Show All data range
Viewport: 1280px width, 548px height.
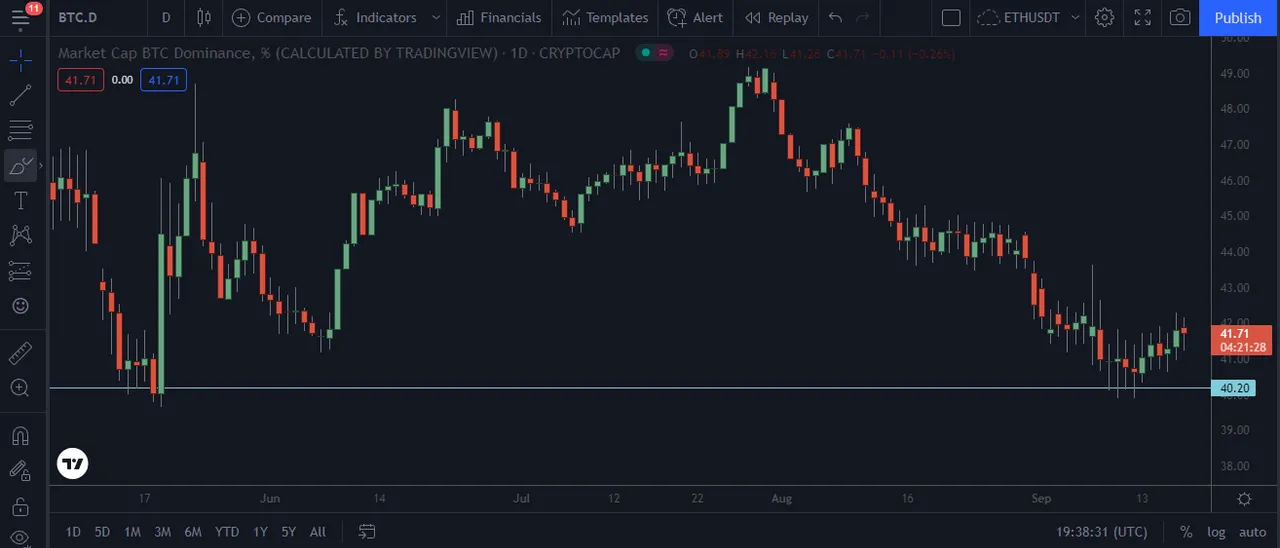(318, 532)
